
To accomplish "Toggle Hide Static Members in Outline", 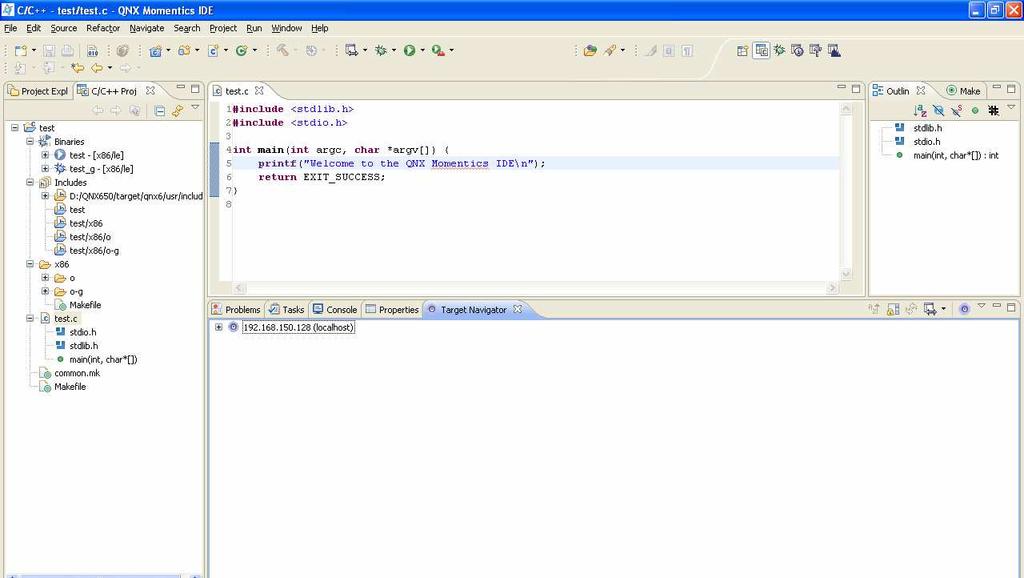I will coord(957,110).
